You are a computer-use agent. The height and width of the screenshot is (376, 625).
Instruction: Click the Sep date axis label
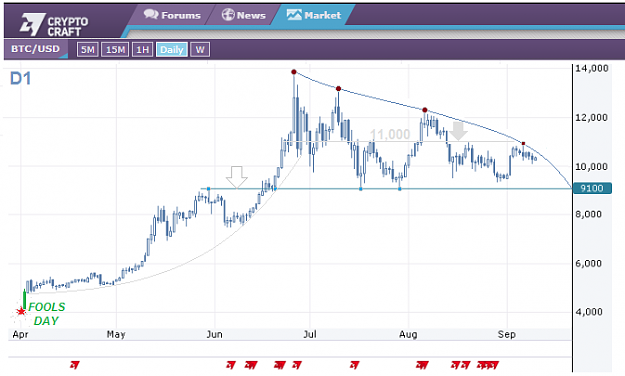coord(507,334)
